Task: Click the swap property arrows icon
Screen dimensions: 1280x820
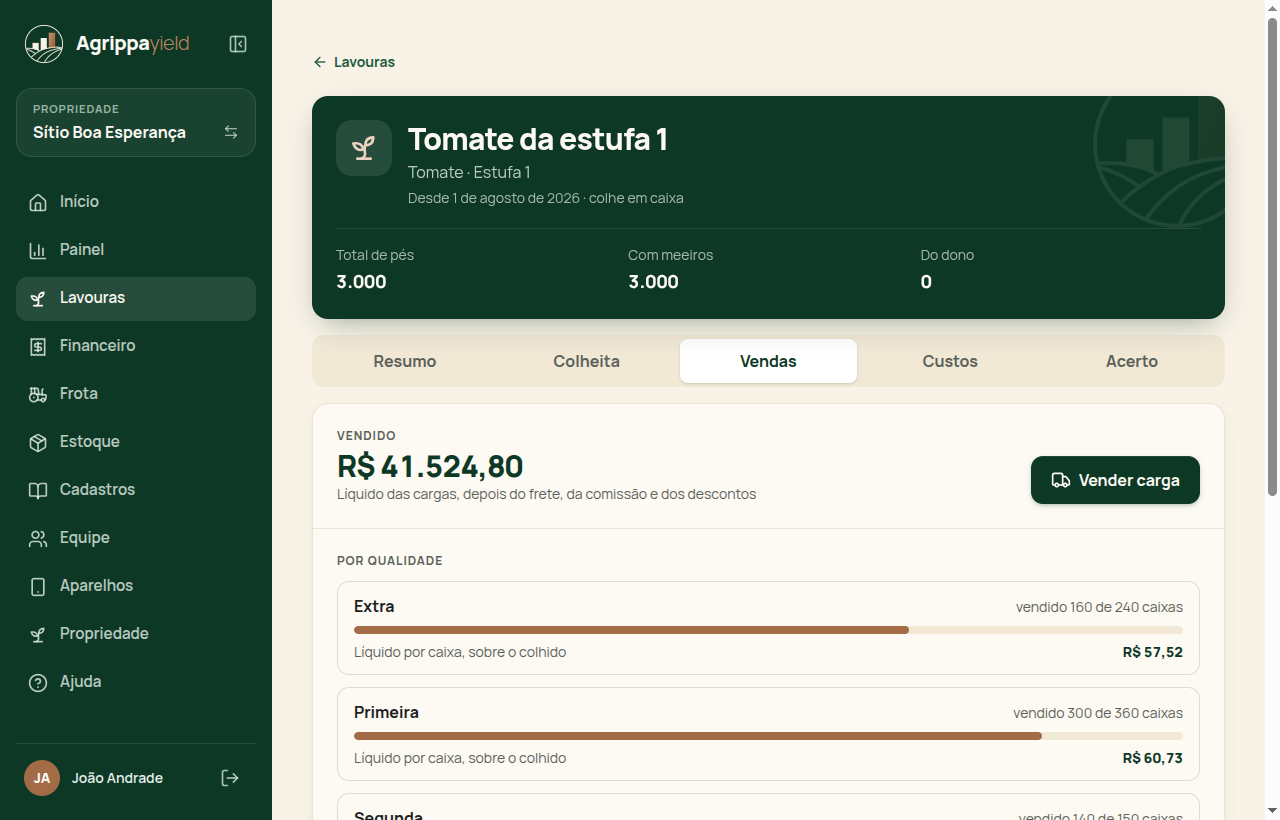Action: click(x=231, y=132)
